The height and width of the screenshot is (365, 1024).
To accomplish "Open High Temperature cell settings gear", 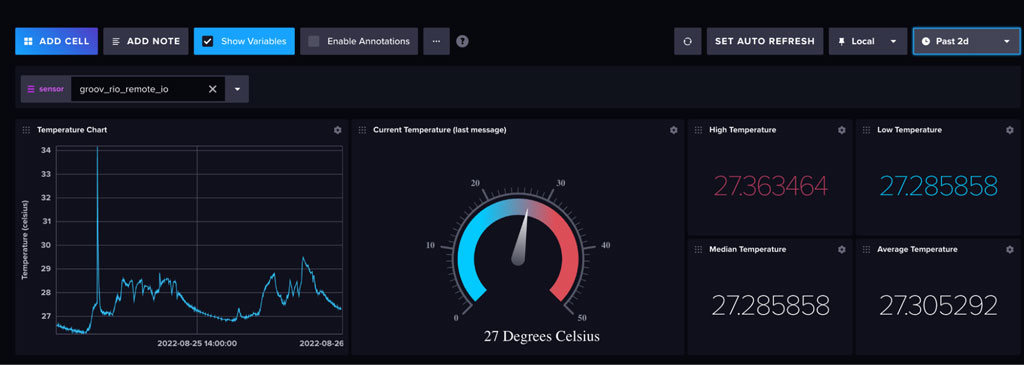I will tap(842, 130).
